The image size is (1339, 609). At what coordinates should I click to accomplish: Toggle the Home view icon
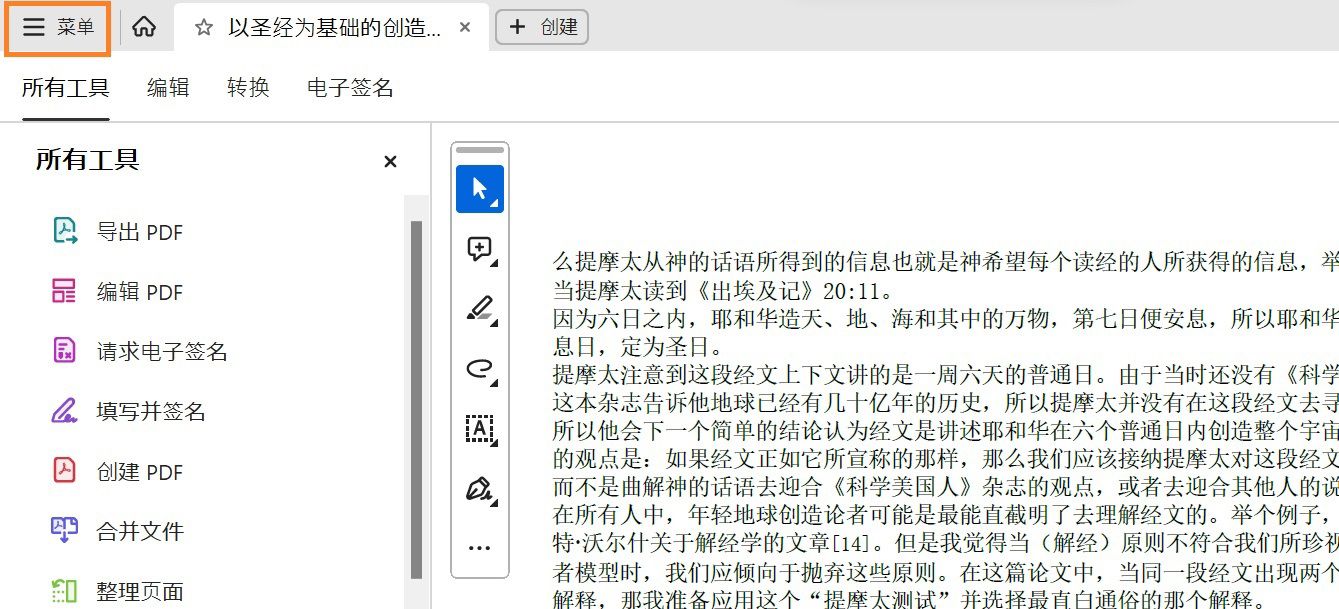click(144, 27)
